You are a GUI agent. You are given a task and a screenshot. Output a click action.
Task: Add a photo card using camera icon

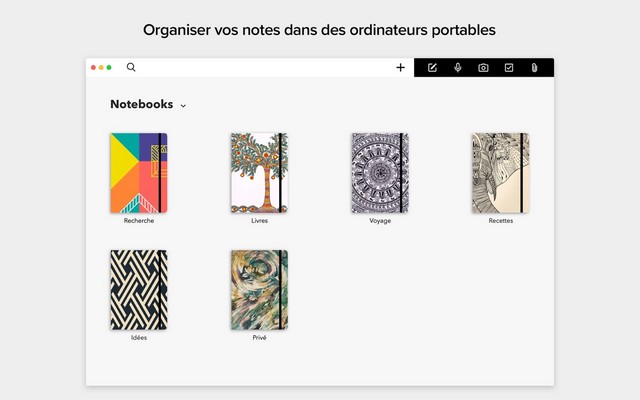[483, 68]
